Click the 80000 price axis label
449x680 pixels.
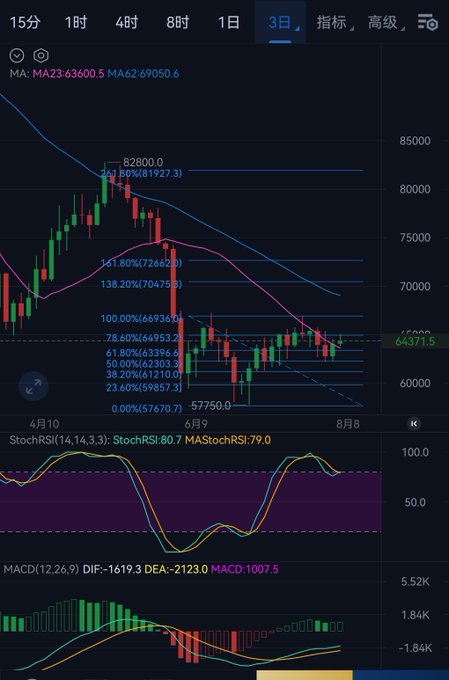point(415,190)
